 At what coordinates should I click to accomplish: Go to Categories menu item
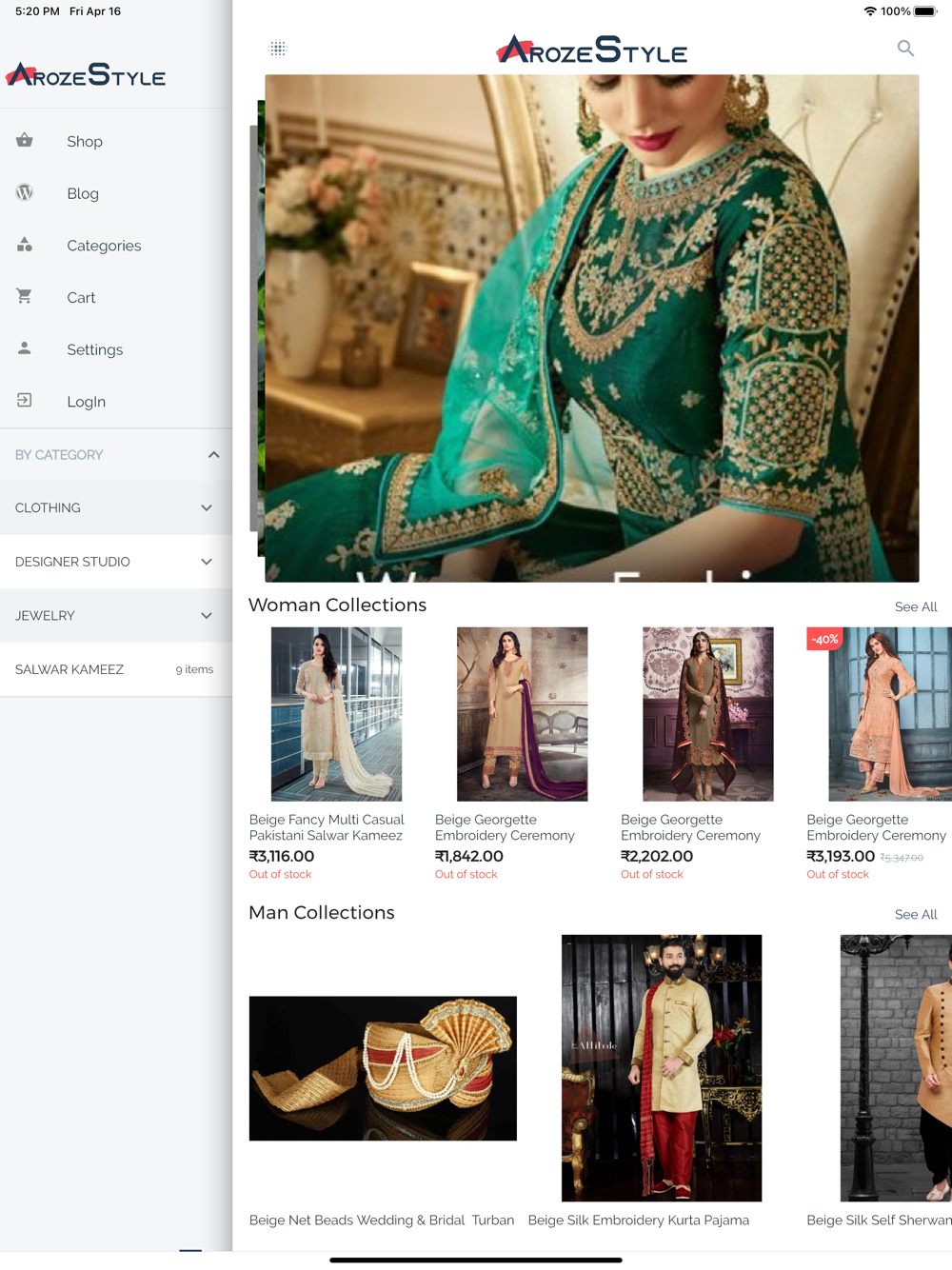116,246
